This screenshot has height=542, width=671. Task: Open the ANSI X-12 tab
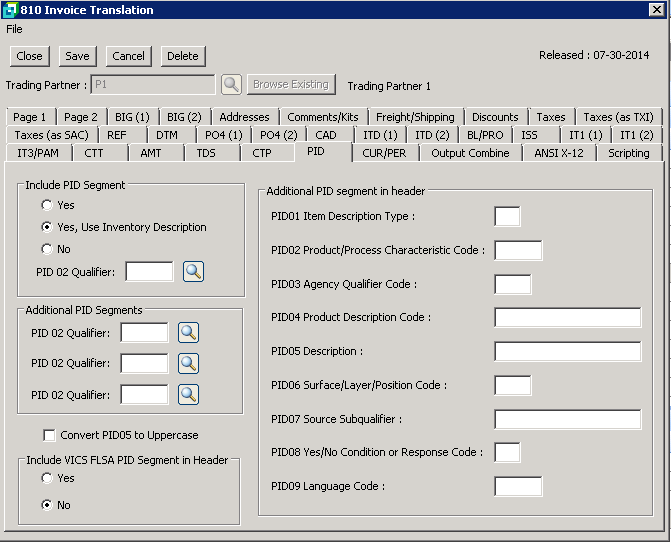tap(559, 153)
